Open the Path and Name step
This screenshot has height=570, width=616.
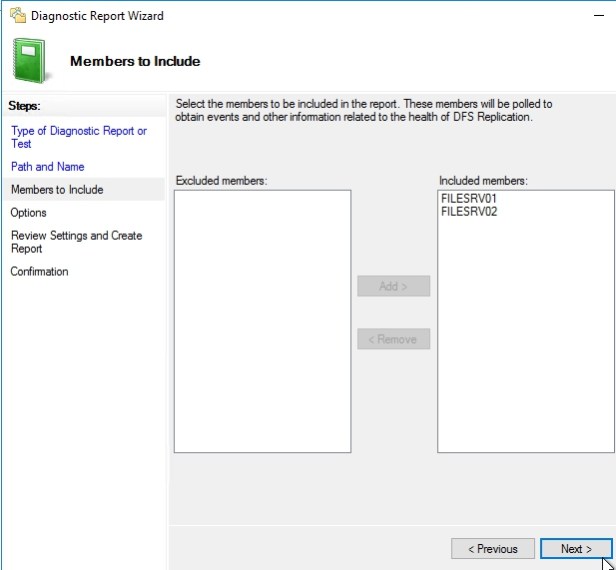tap(47, 166)
